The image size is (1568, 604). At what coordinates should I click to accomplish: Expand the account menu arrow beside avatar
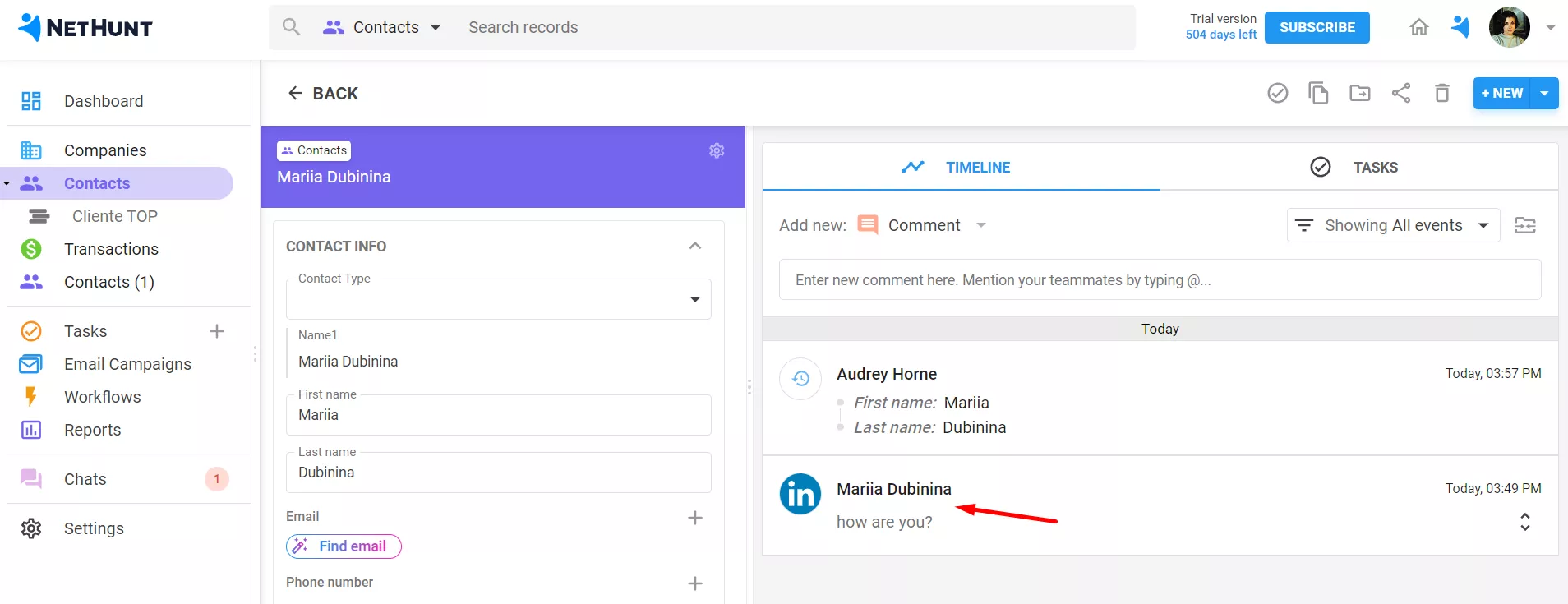pos(1551,27)
